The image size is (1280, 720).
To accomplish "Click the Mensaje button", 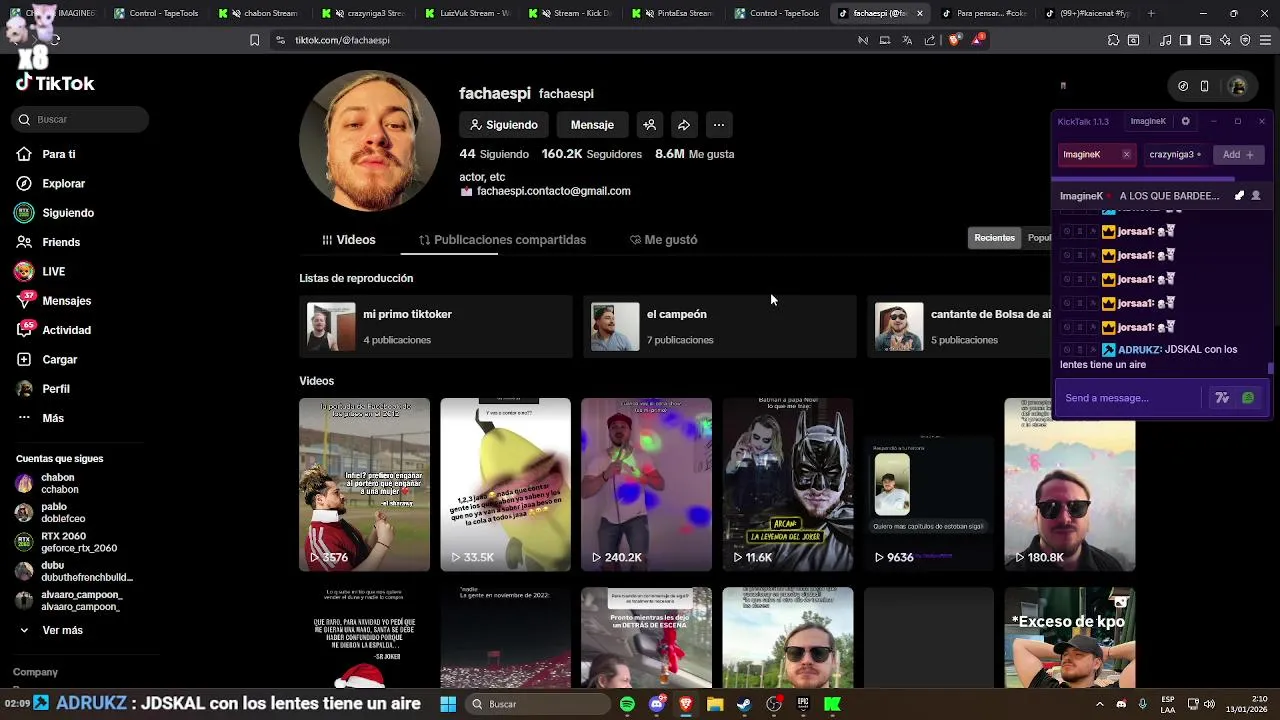I will (592, 125).
